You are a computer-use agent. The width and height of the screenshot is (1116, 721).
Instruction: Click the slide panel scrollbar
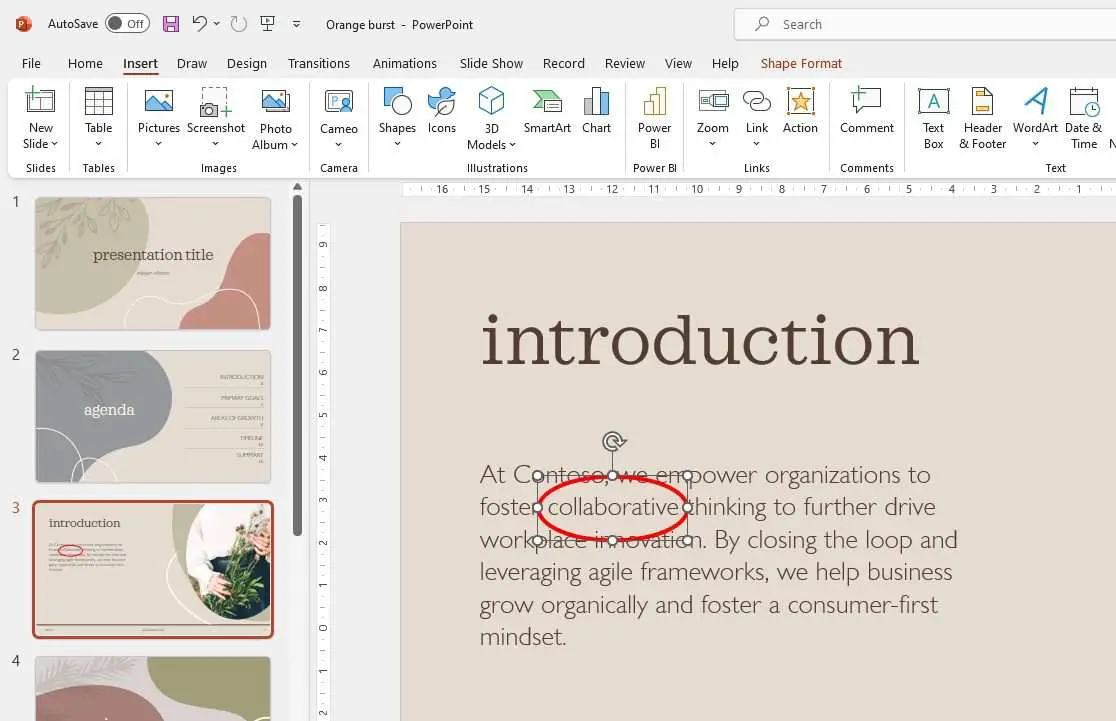click(298, 364)
